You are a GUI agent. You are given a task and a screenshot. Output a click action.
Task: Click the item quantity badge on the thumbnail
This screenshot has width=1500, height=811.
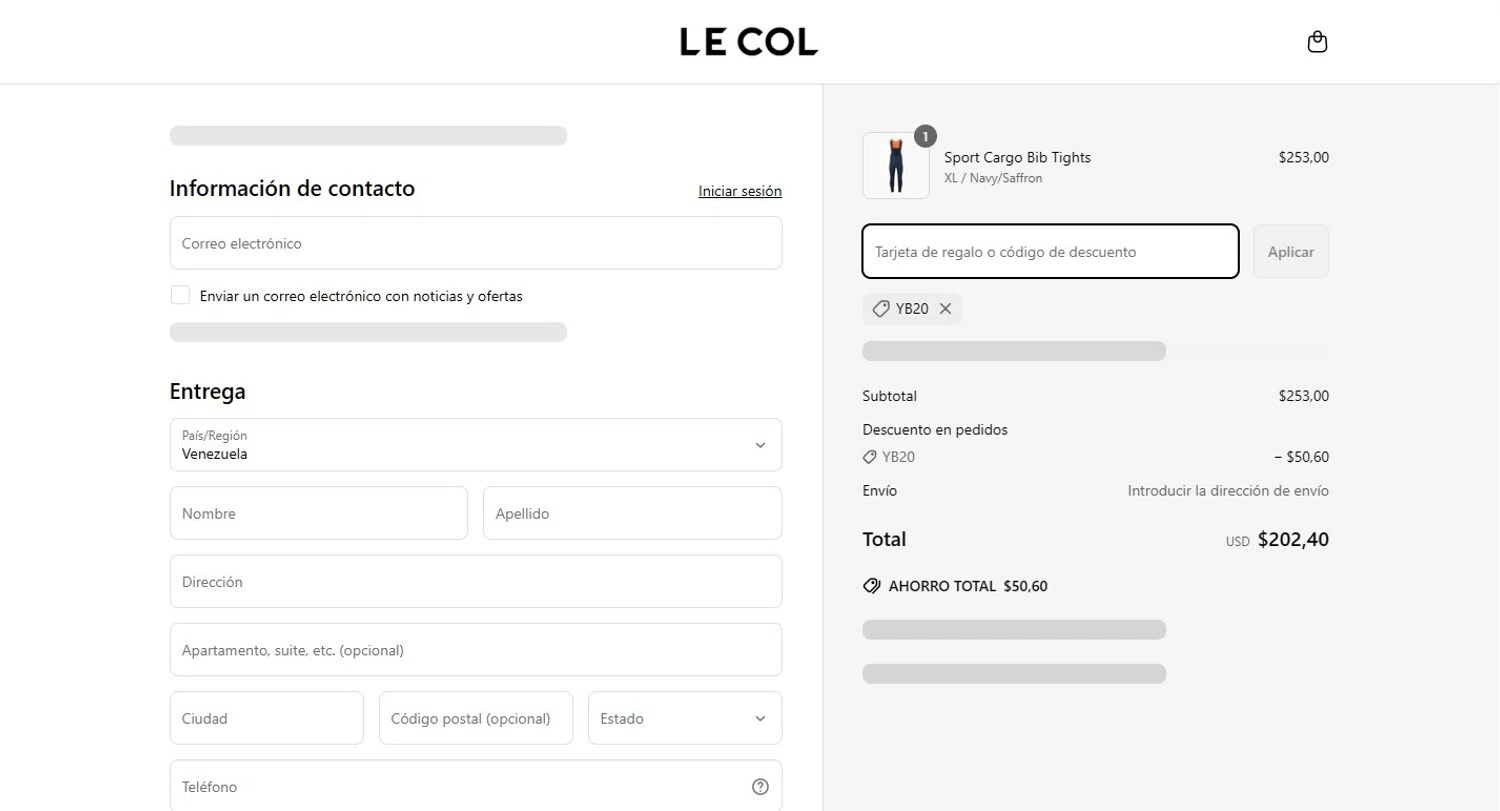coord(925,136)
